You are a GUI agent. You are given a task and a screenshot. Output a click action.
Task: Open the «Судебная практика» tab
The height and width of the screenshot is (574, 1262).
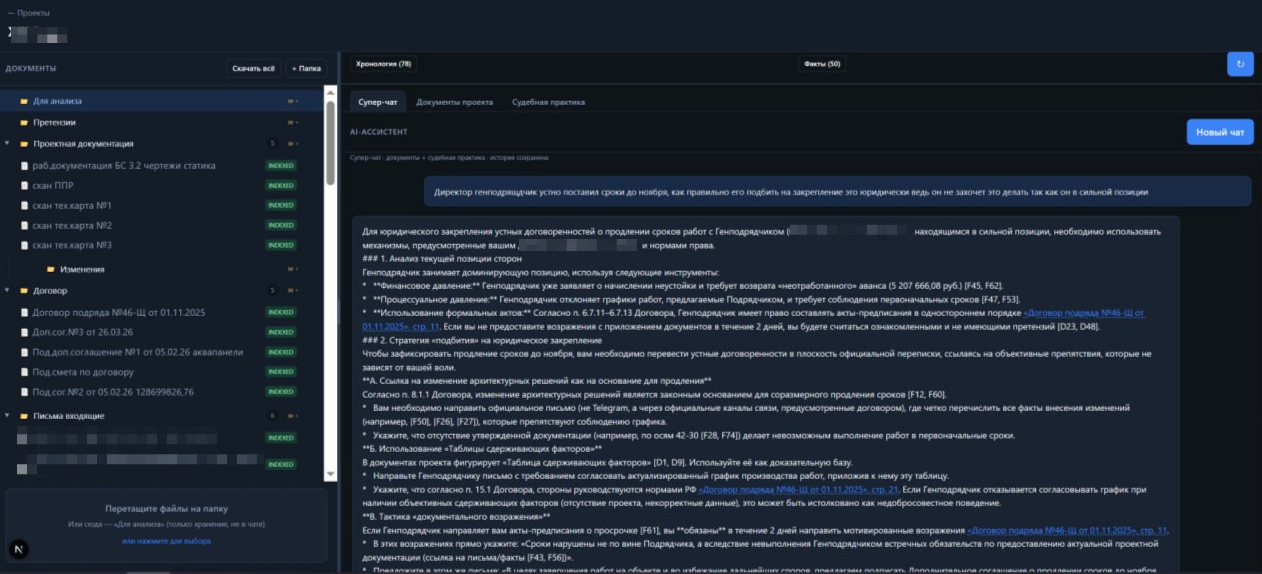pos(549,102)
